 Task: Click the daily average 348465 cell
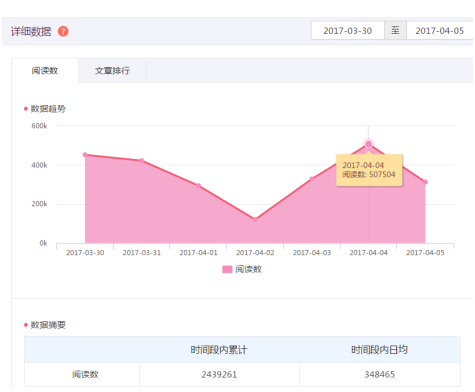(380, 374)
